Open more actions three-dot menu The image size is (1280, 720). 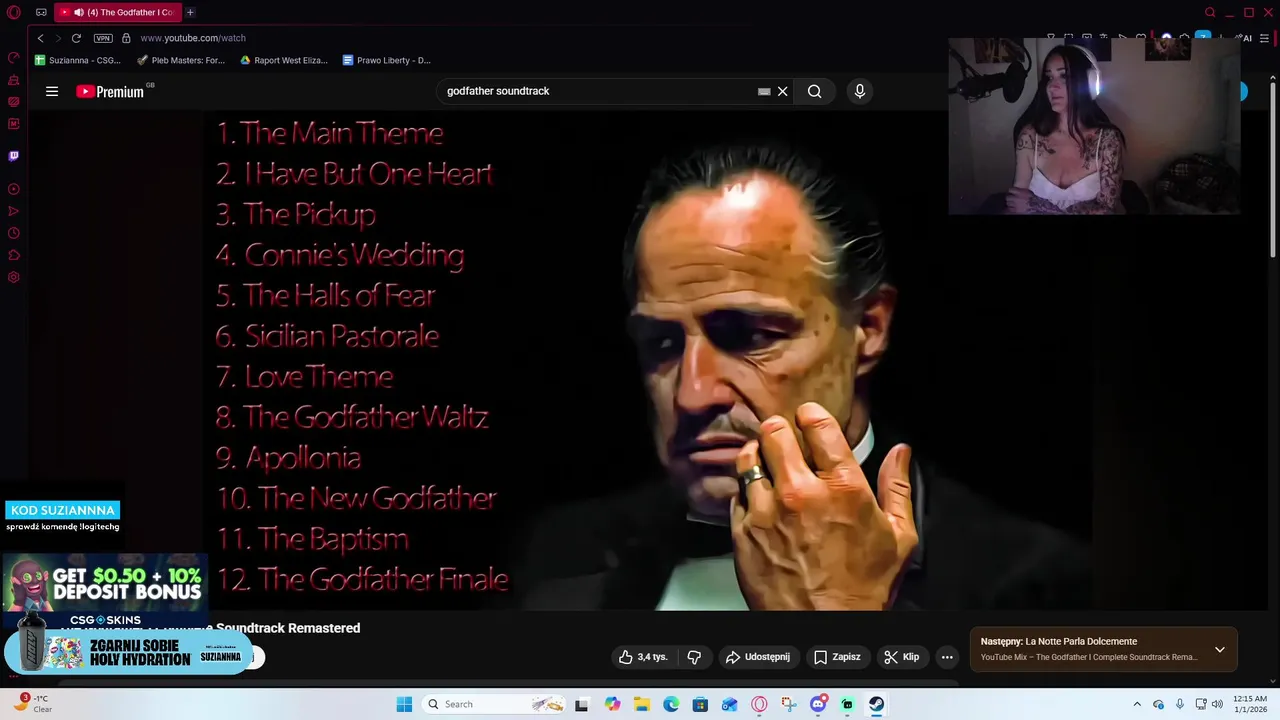tap(947, 657)
